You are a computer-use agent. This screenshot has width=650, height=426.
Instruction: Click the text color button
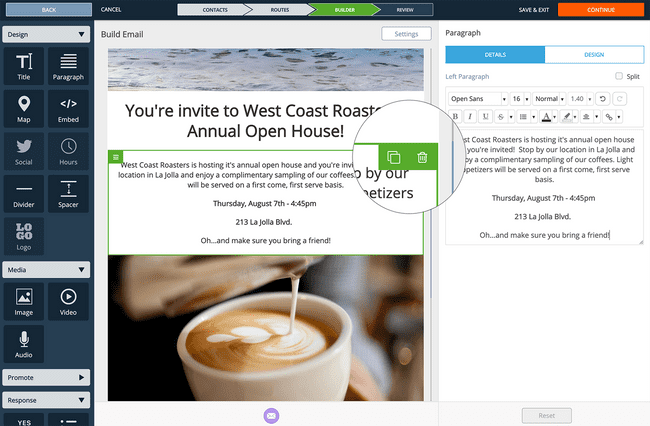click(546, 117)
